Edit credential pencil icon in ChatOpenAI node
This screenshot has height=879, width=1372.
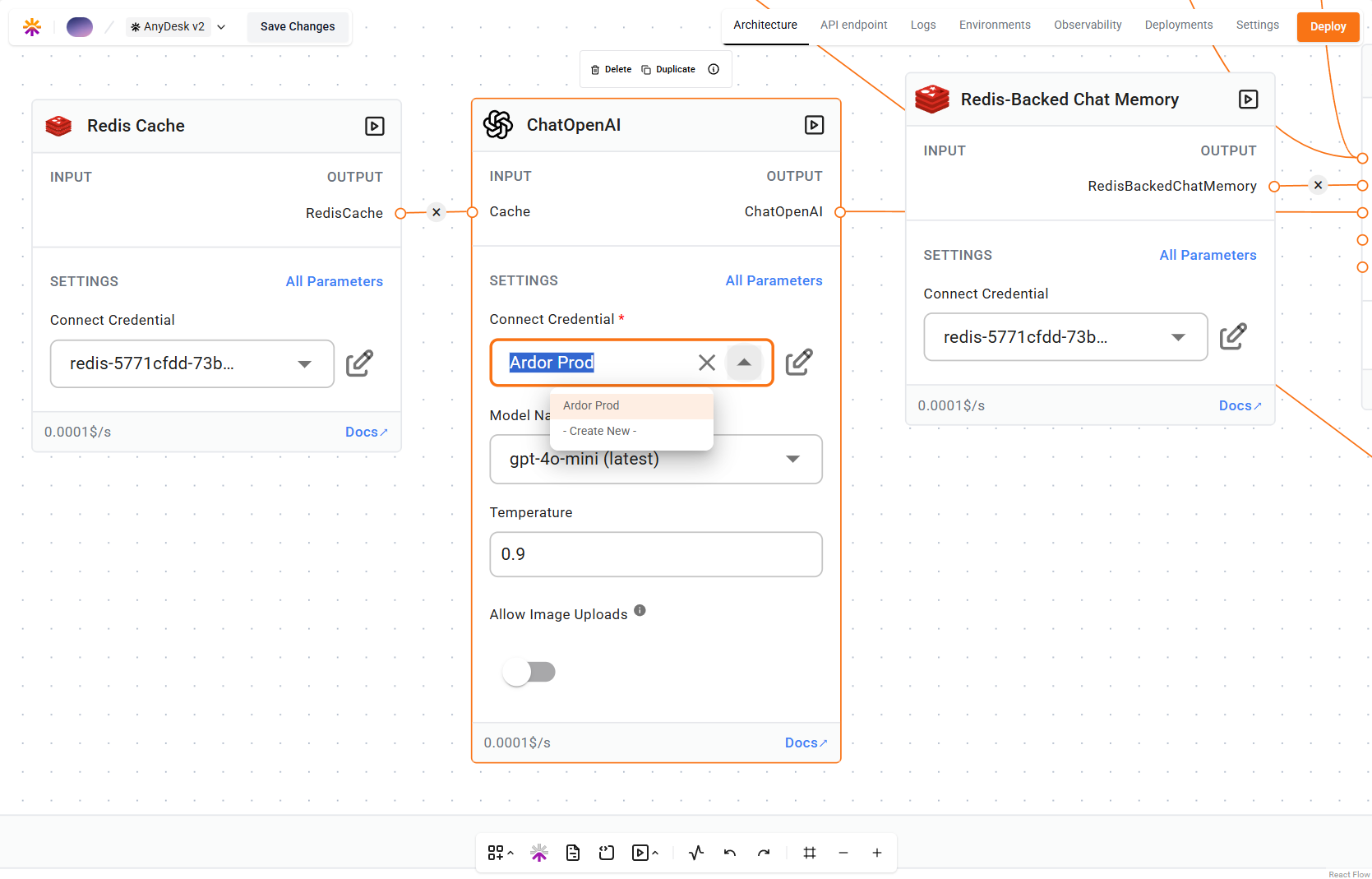coord(799,363)
